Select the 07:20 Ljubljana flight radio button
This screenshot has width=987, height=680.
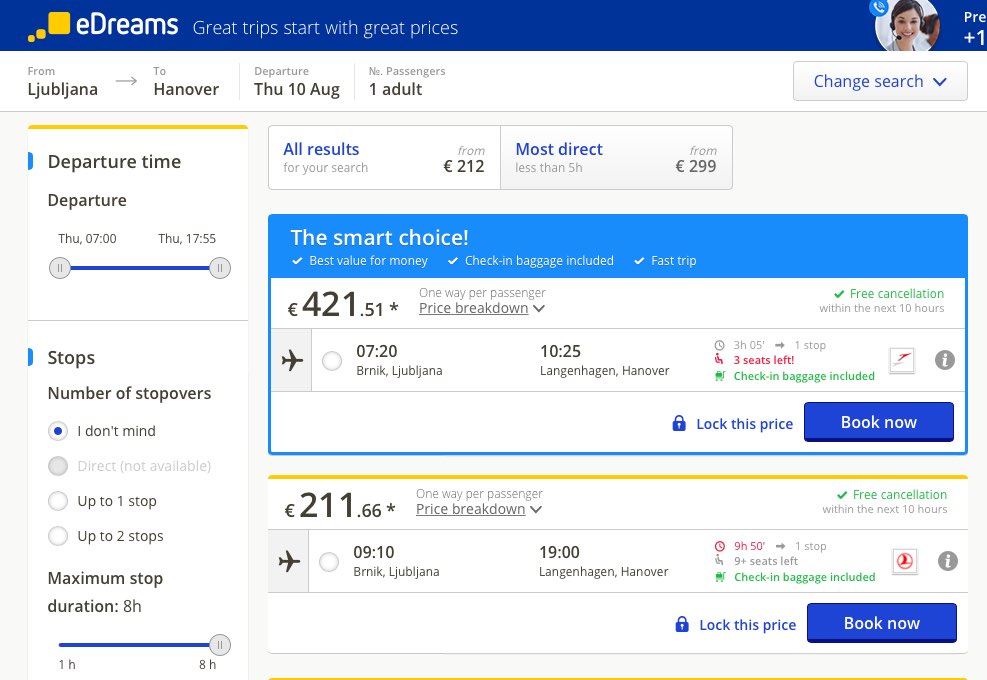coord(332,361)
